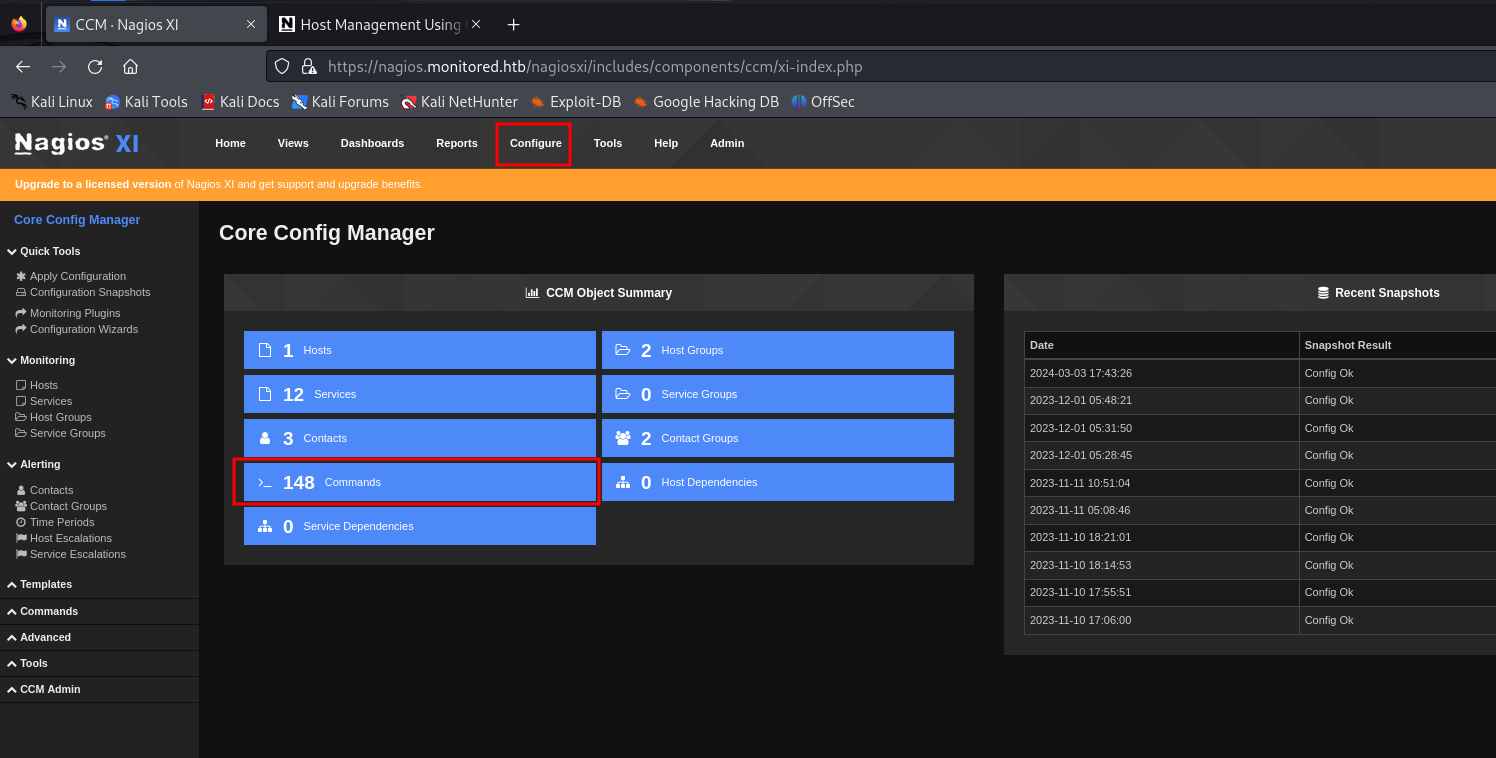Image resolution: width=1496 pixels, height=758 pixels.
Task: Open the 0 Service Groups tile
Action: pos(778,394)
